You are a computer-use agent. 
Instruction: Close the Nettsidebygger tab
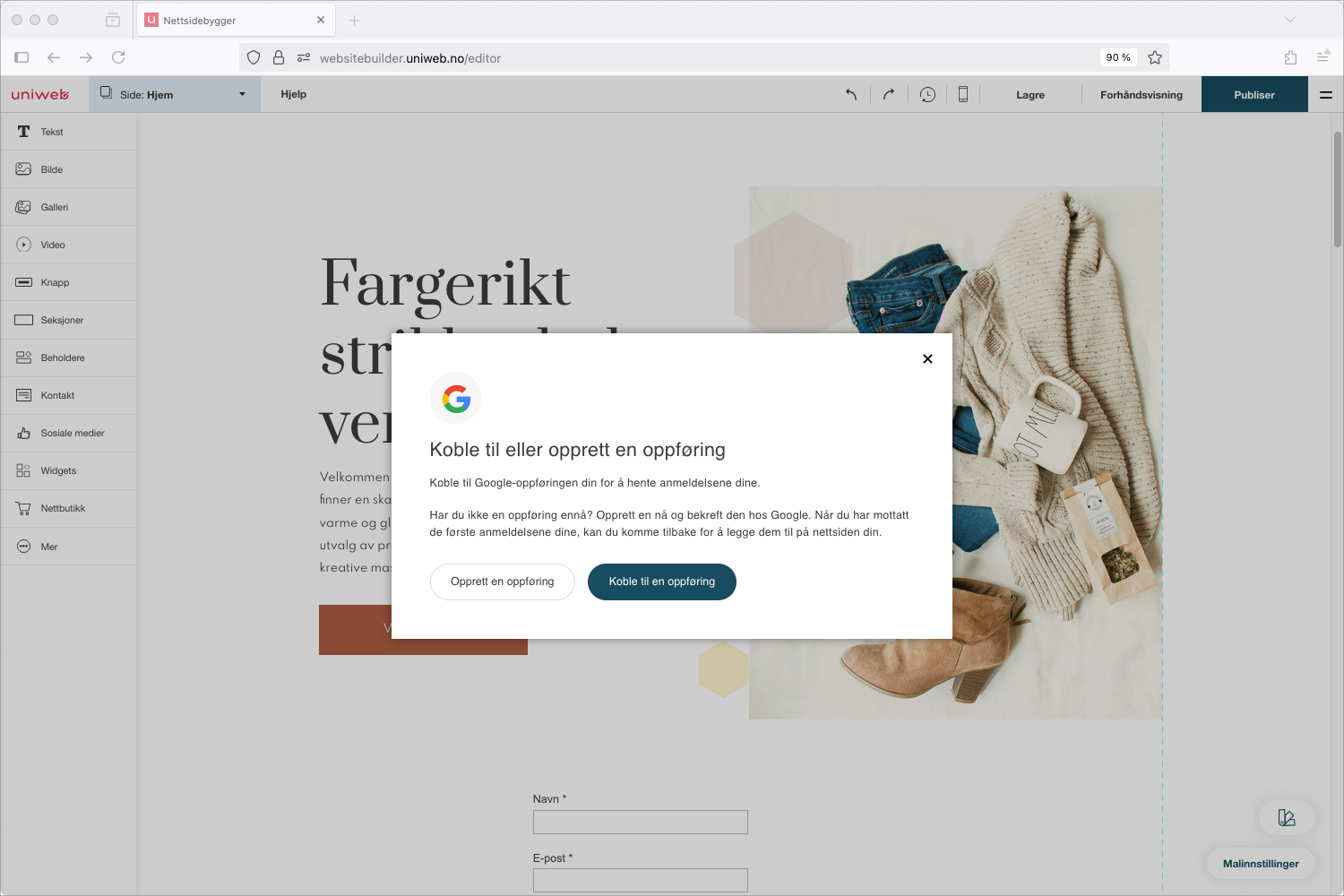tap(321, 20)
